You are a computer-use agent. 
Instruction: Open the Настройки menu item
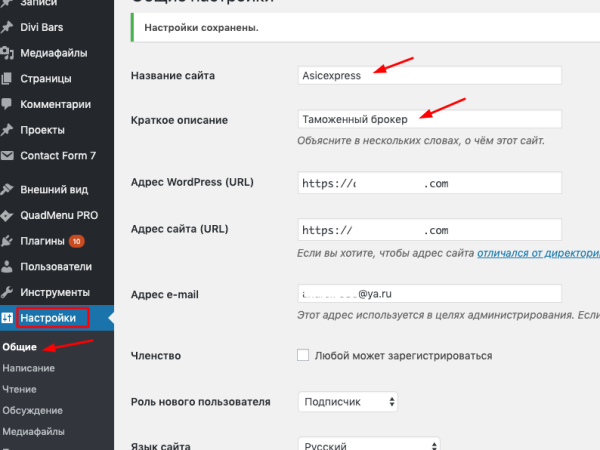[x=46, y=318]
